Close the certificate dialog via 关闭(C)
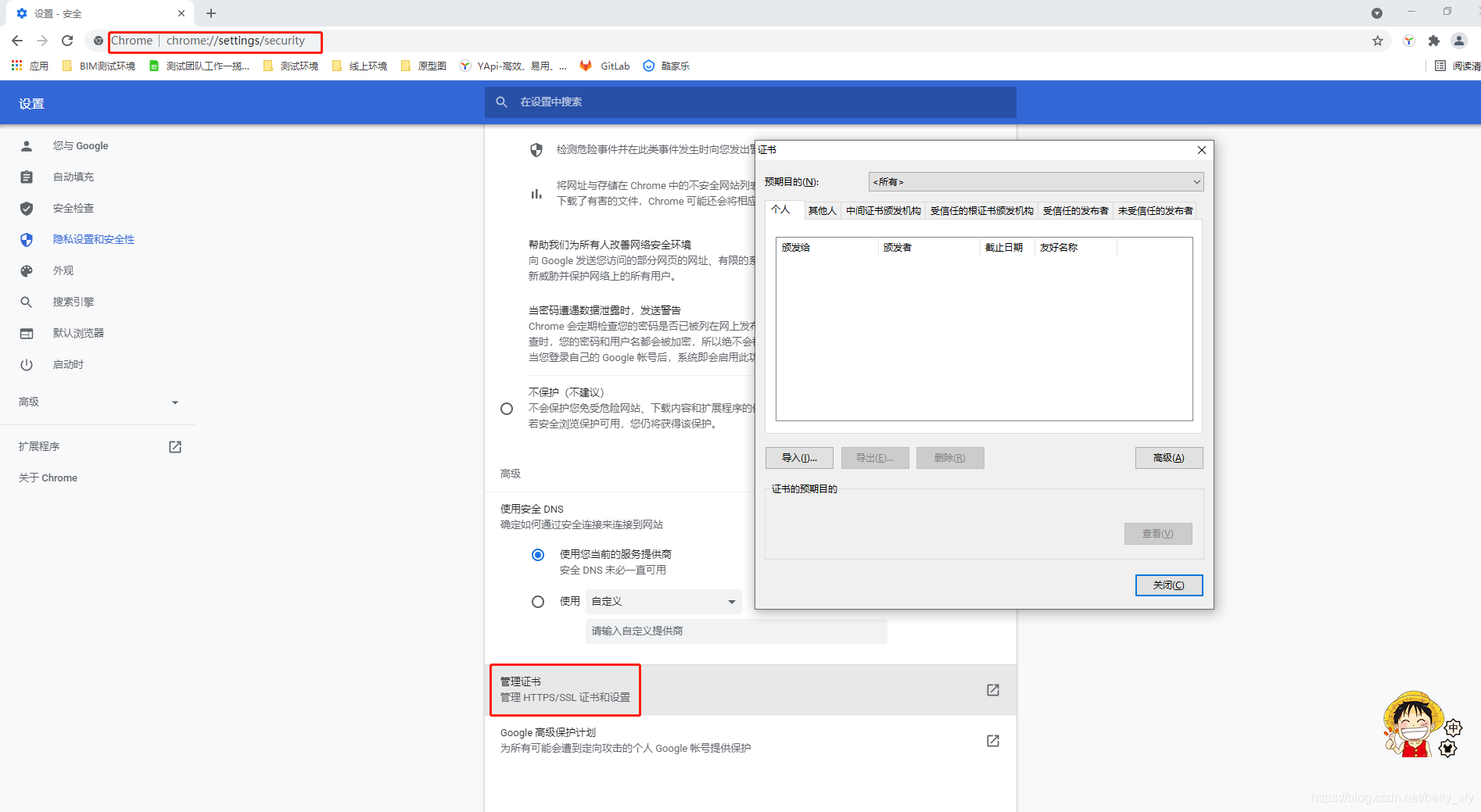 click(x=1168, y=585)
